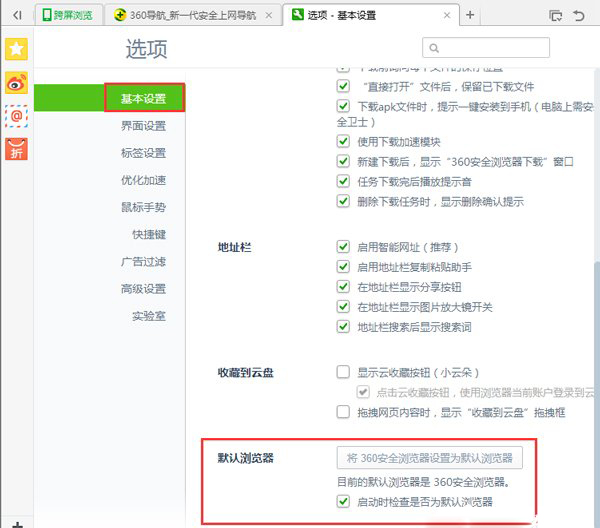Click the options search input field
The image size is (600, 528).
[486, 48]
